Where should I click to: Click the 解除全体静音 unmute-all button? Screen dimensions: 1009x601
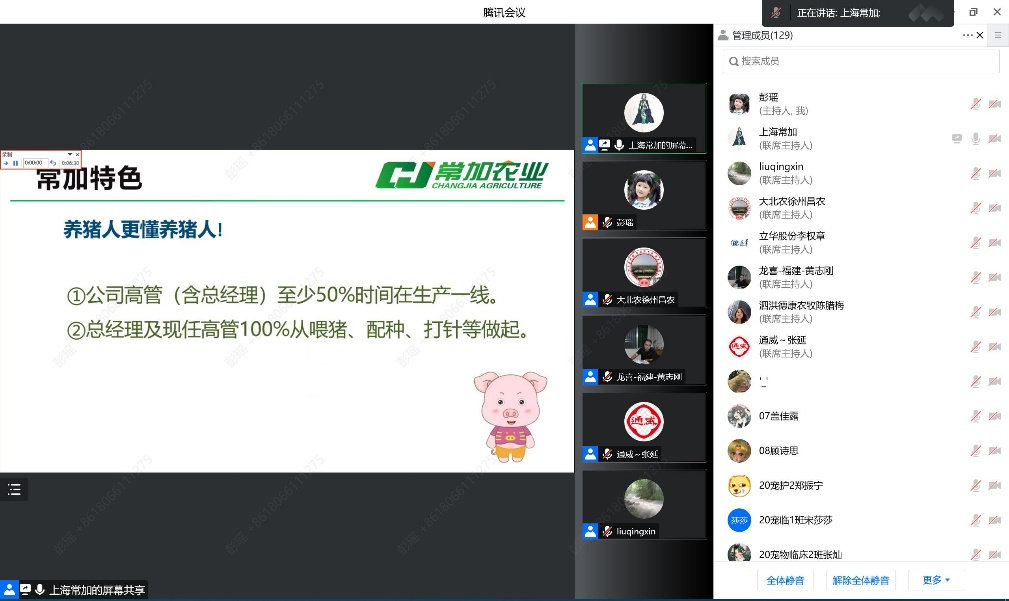[x=861, y=580]
